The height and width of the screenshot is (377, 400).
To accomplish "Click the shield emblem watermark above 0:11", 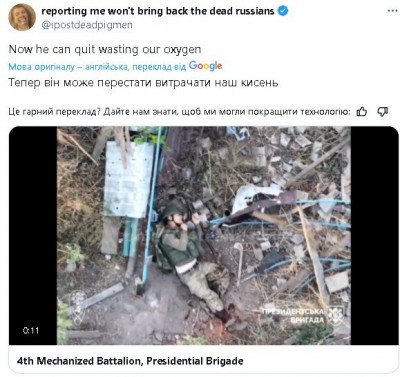I will (x=78, y=306).
